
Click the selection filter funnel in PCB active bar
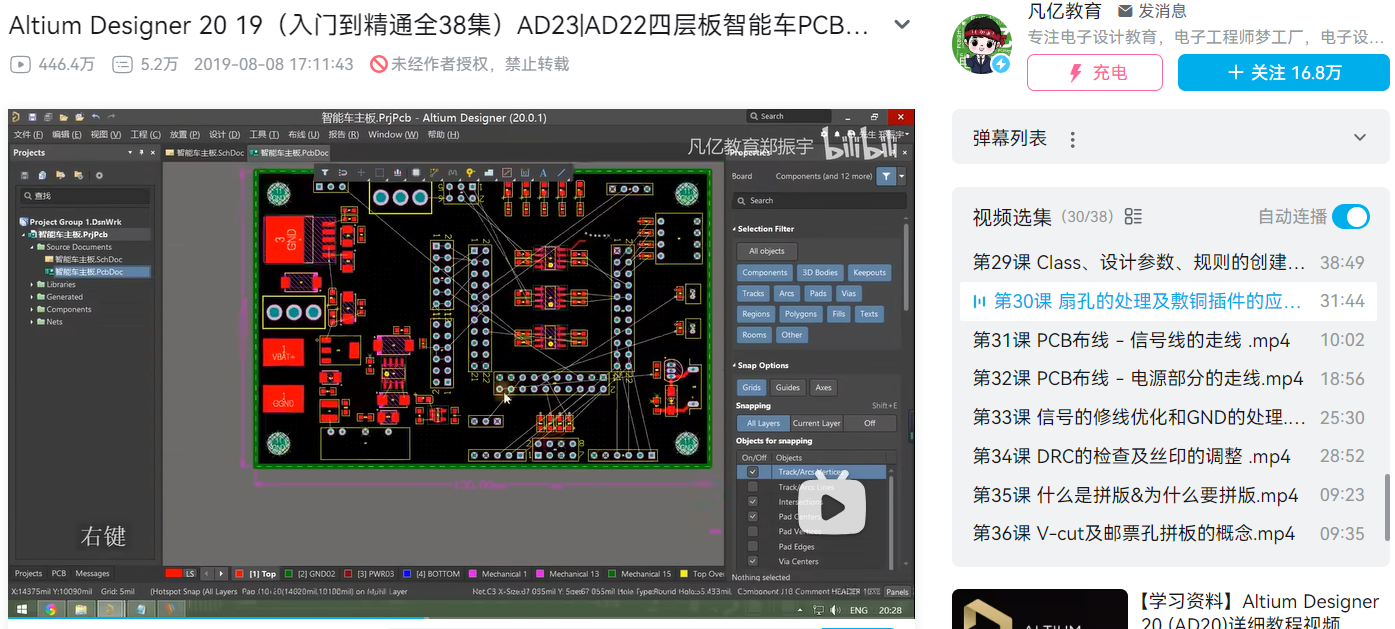click(x=325, y=172)
